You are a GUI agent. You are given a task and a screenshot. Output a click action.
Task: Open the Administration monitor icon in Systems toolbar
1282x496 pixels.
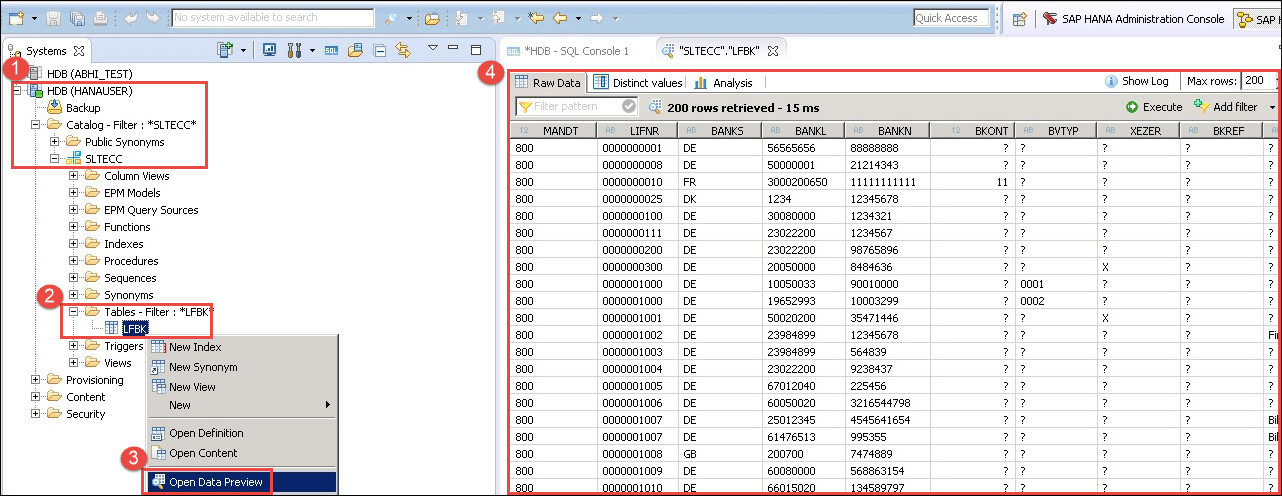[269, 50]
